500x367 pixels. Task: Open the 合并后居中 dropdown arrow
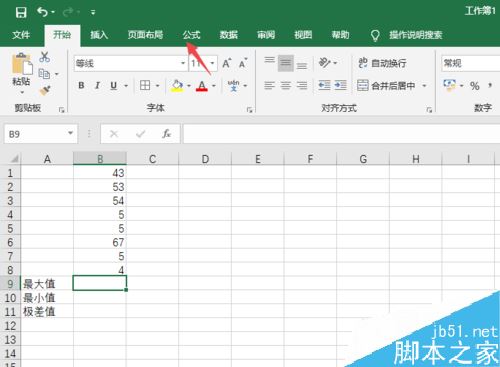click(424, 86)
